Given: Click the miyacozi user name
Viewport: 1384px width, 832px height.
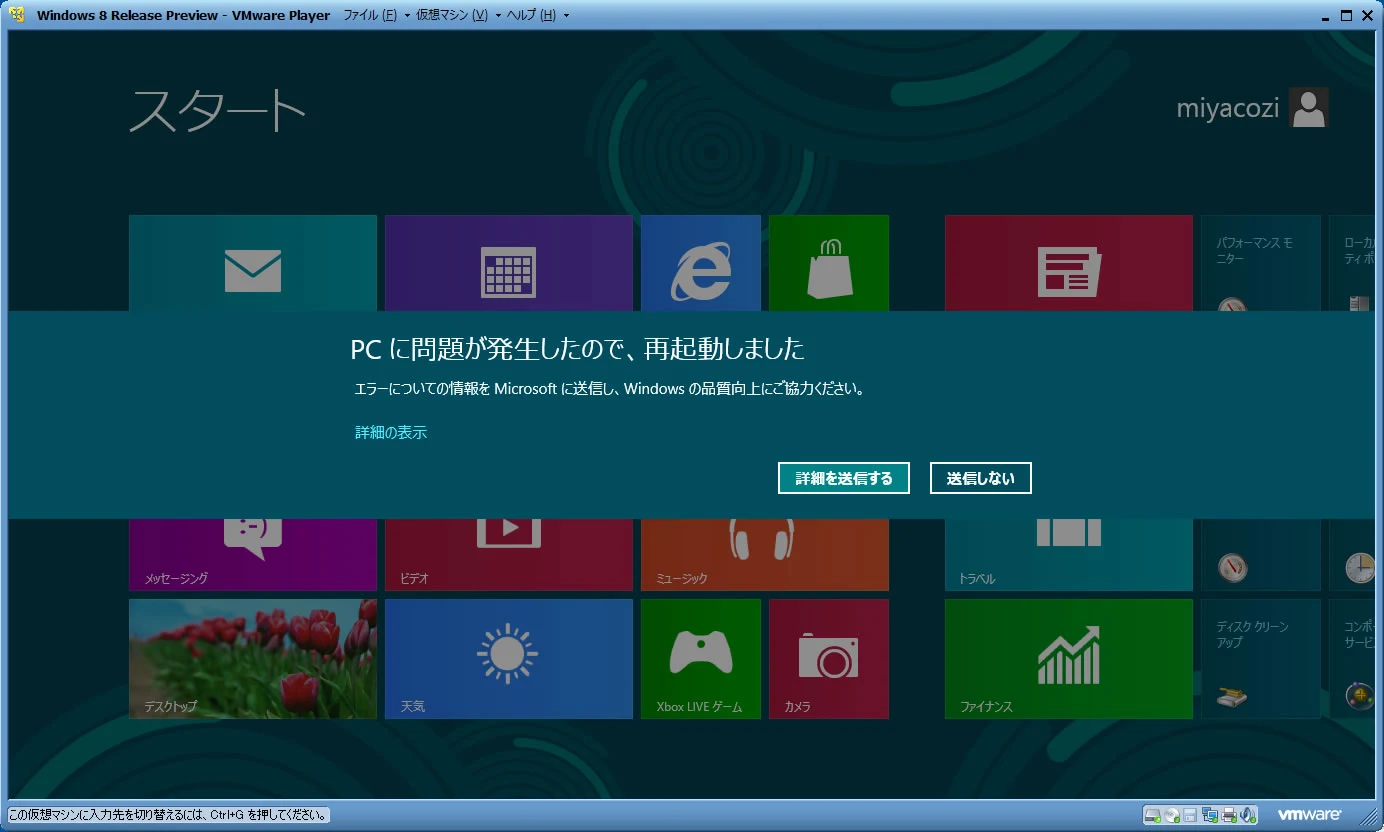Looking at the screenshot, I should 1228,108.
